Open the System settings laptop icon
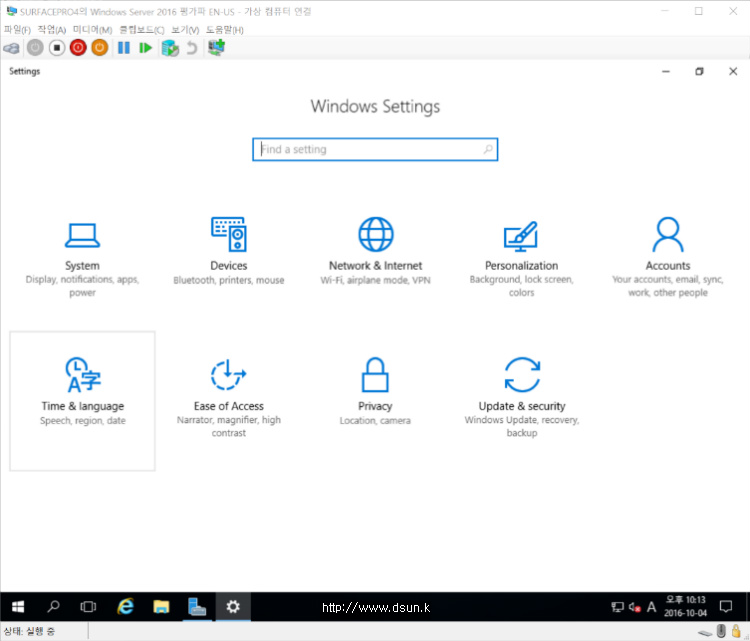Screen dimensions: 750x641 [82, 235]
